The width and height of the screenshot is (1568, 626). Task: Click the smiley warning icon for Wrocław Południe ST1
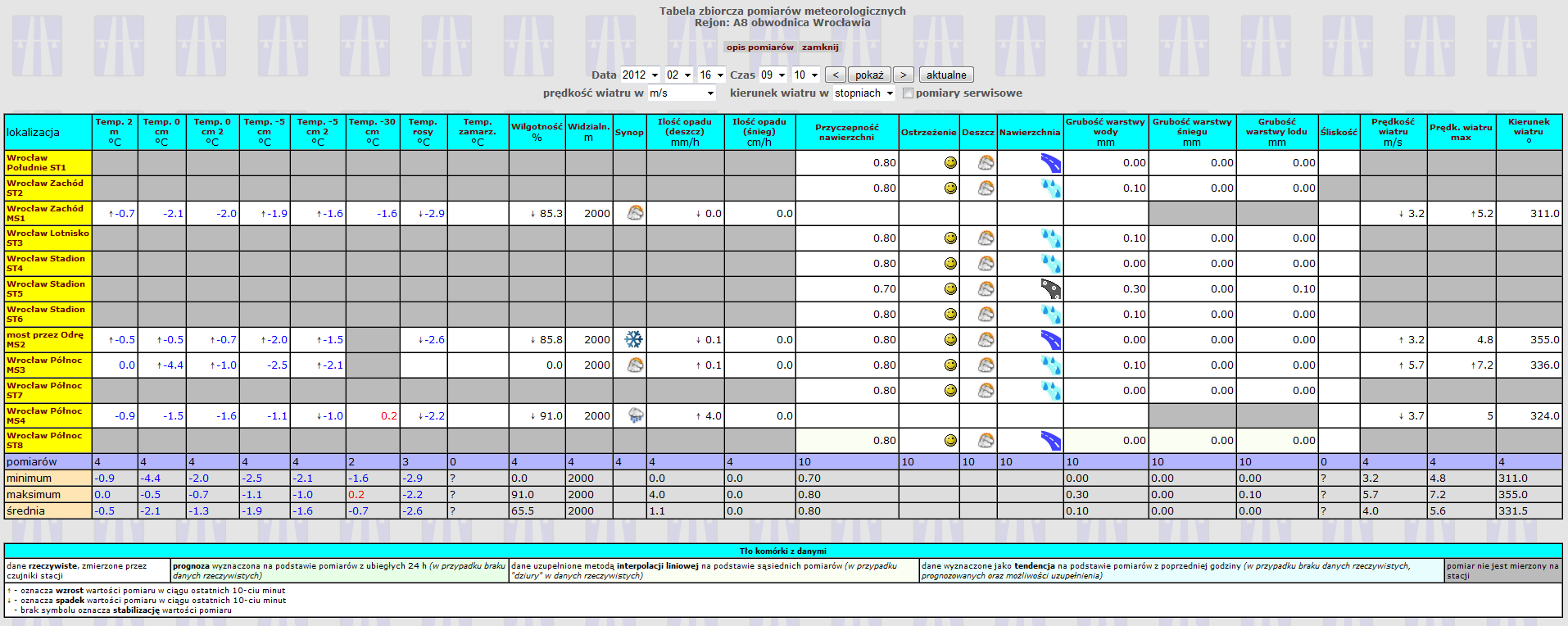pyautogui.click(x=950, y=162)
